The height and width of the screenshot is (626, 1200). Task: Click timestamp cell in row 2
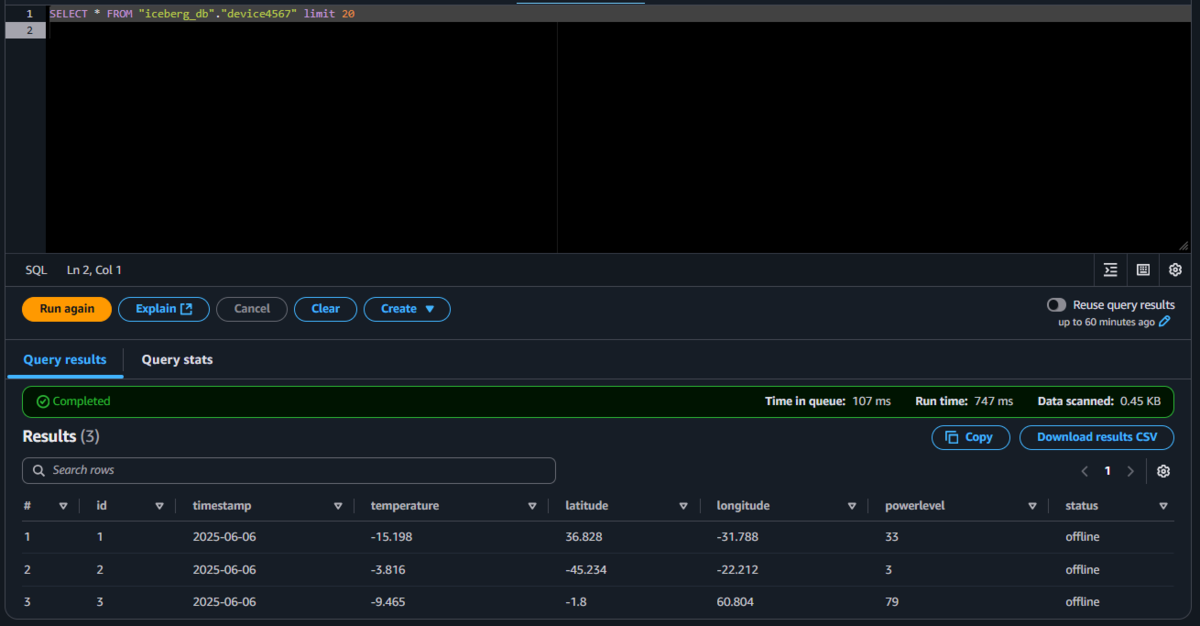click(x=225, y=570)
